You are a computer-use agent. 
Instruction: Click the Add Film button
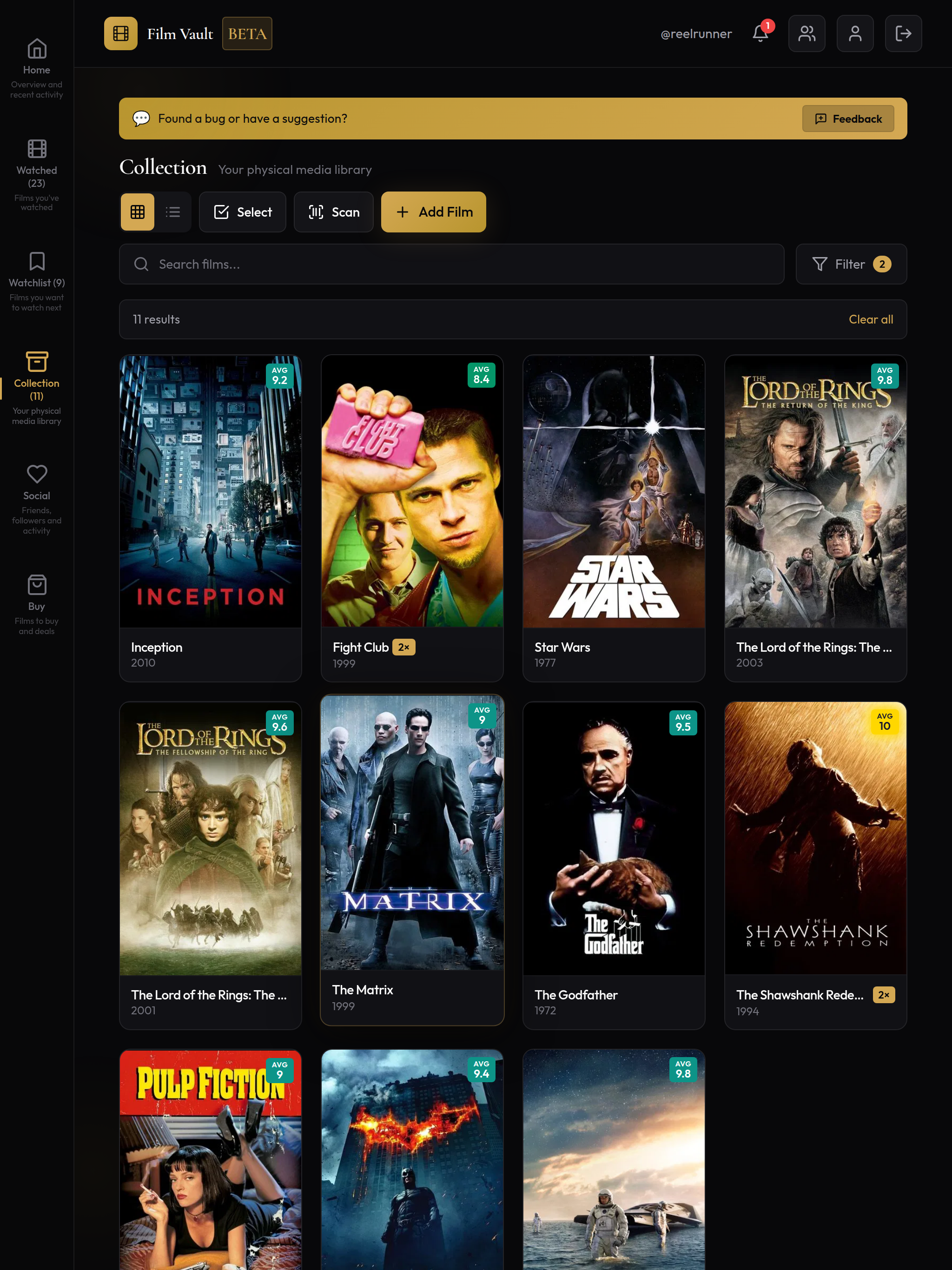[434, 212]
